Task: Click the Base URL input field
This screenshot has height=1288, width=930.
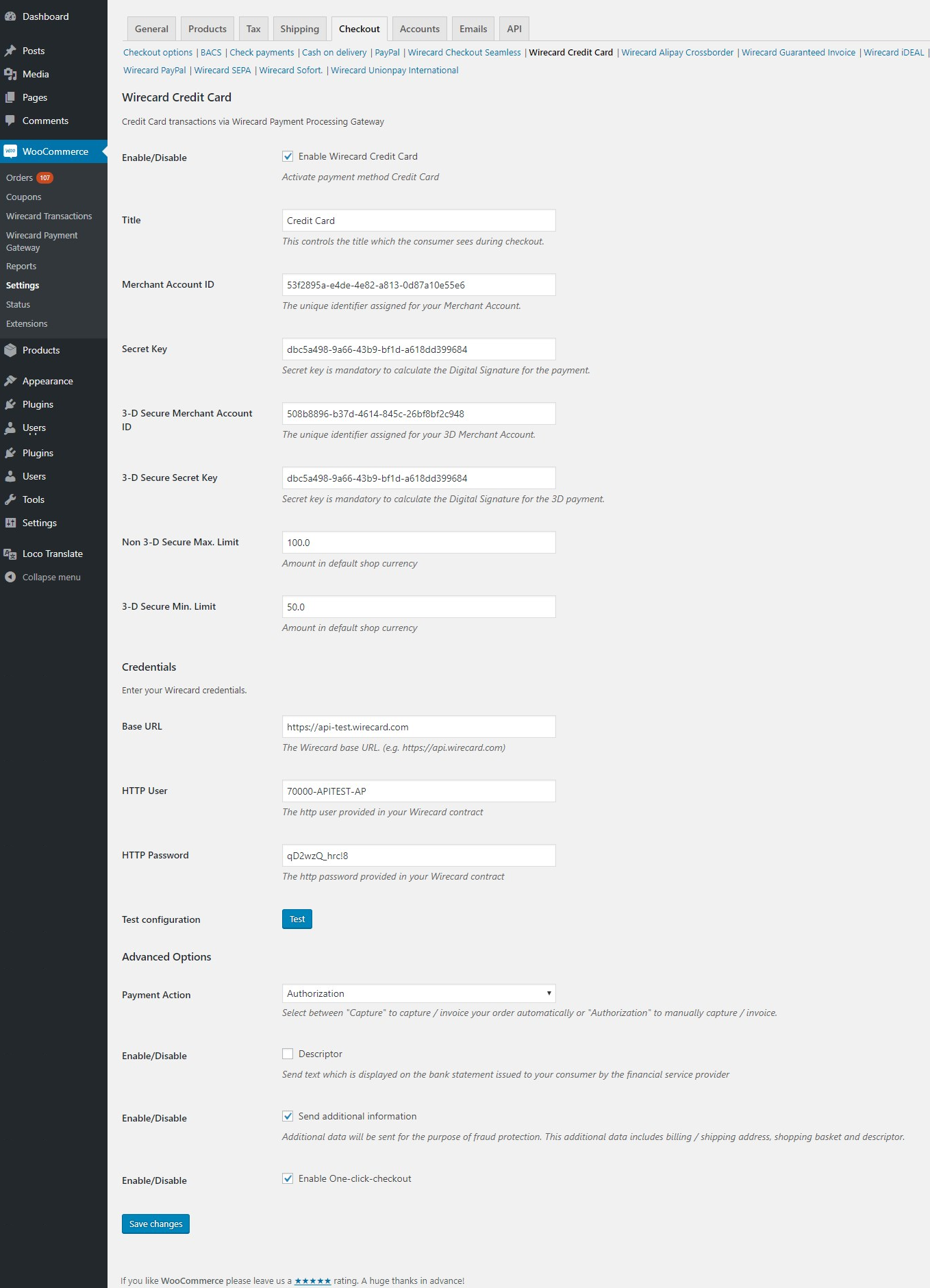Action: 418,727
